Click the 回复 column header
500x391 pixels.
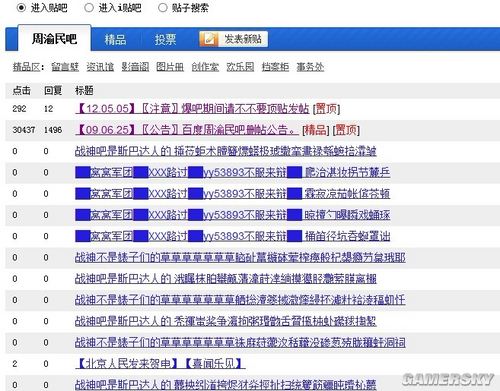[53, 90]
